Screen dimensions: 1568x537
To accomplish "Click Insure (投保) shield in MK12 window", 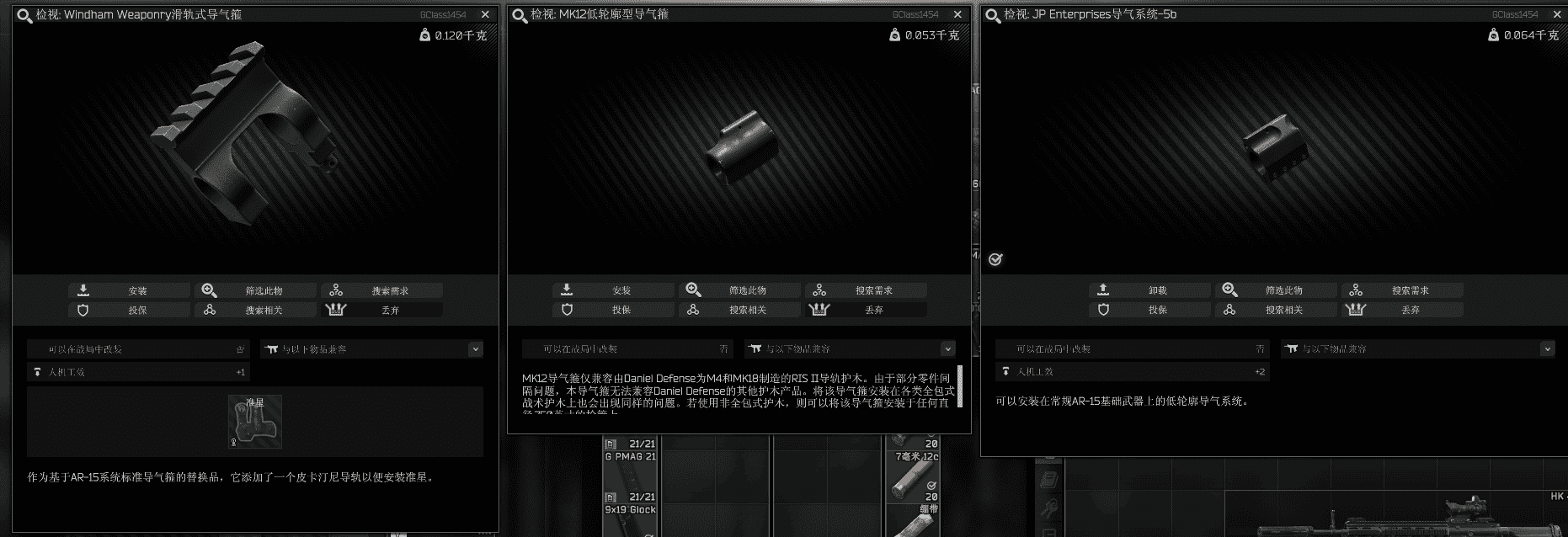I will 613,309.
